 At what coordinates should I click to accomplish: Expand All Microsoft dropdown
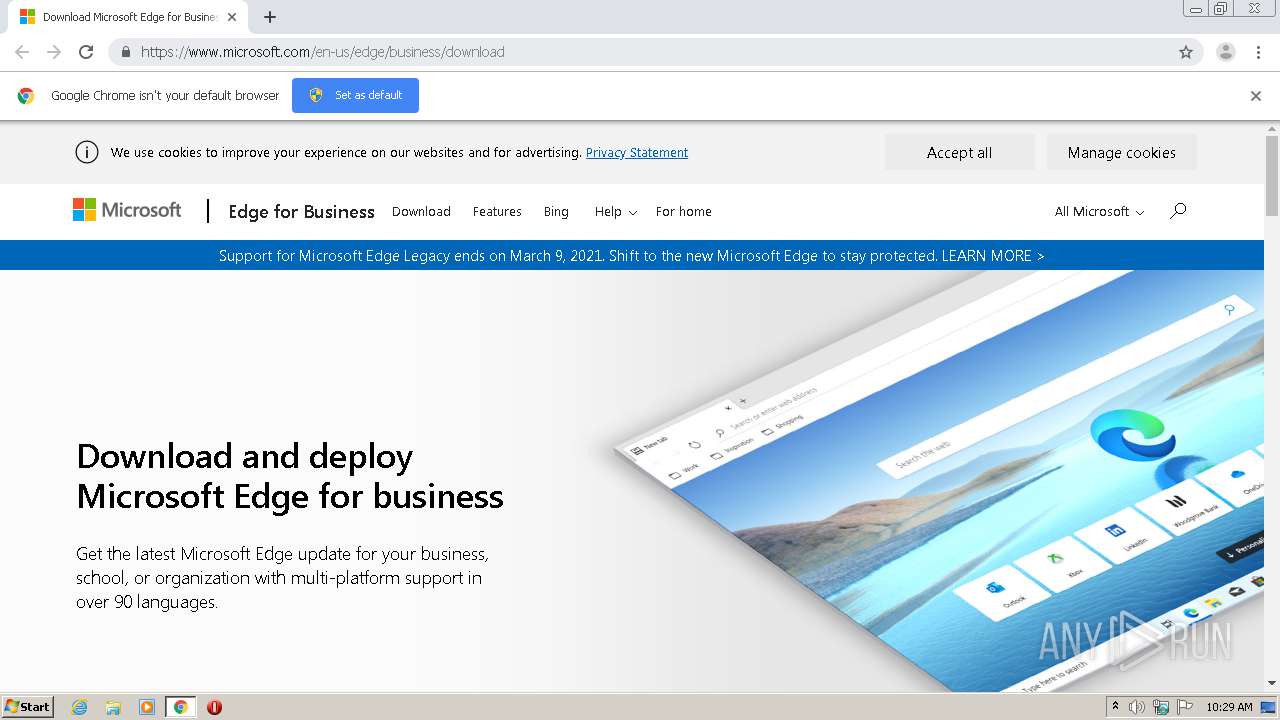point(1099,211)
